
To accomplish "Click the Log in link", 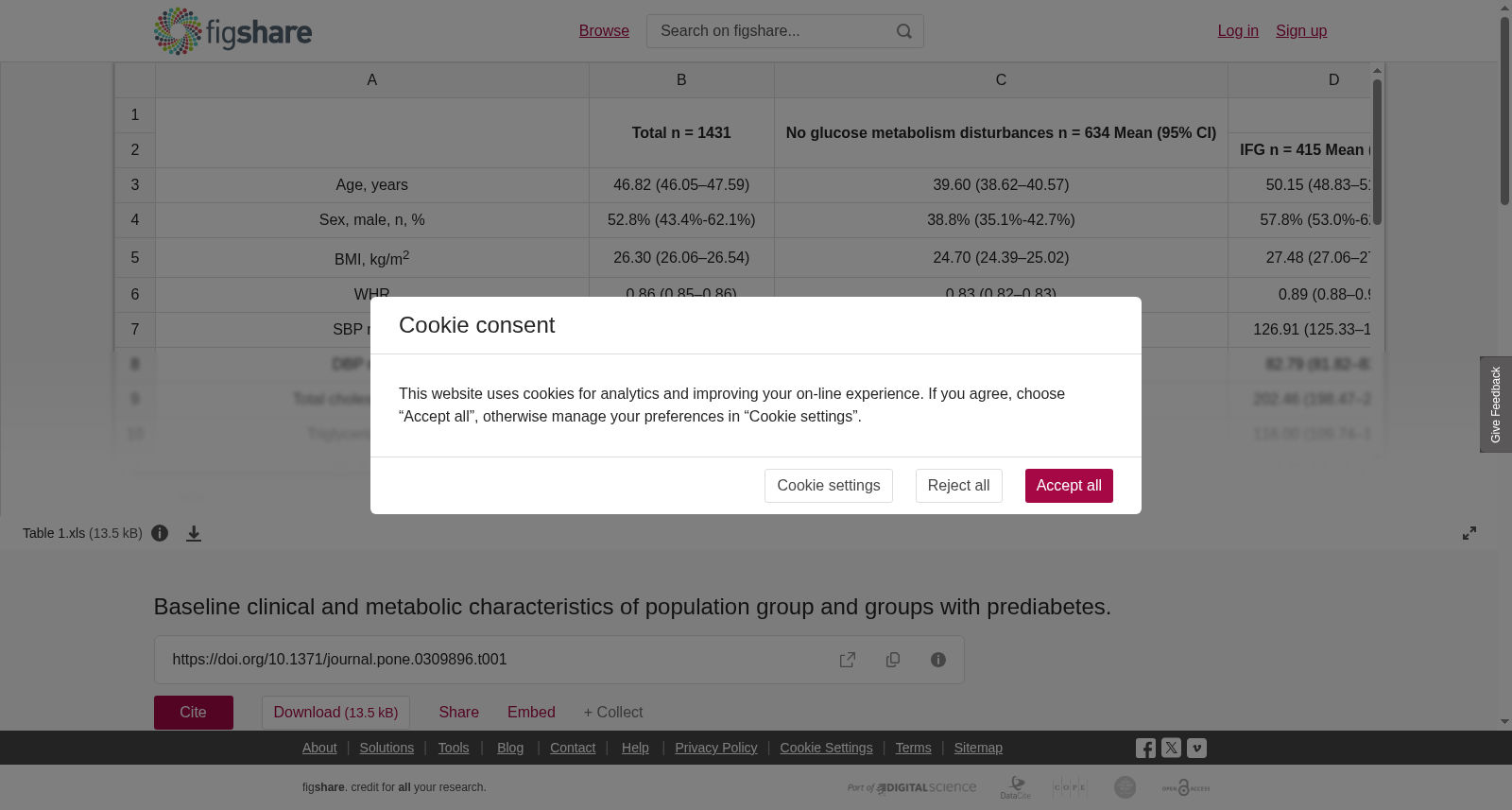I will click(1238, 31).
